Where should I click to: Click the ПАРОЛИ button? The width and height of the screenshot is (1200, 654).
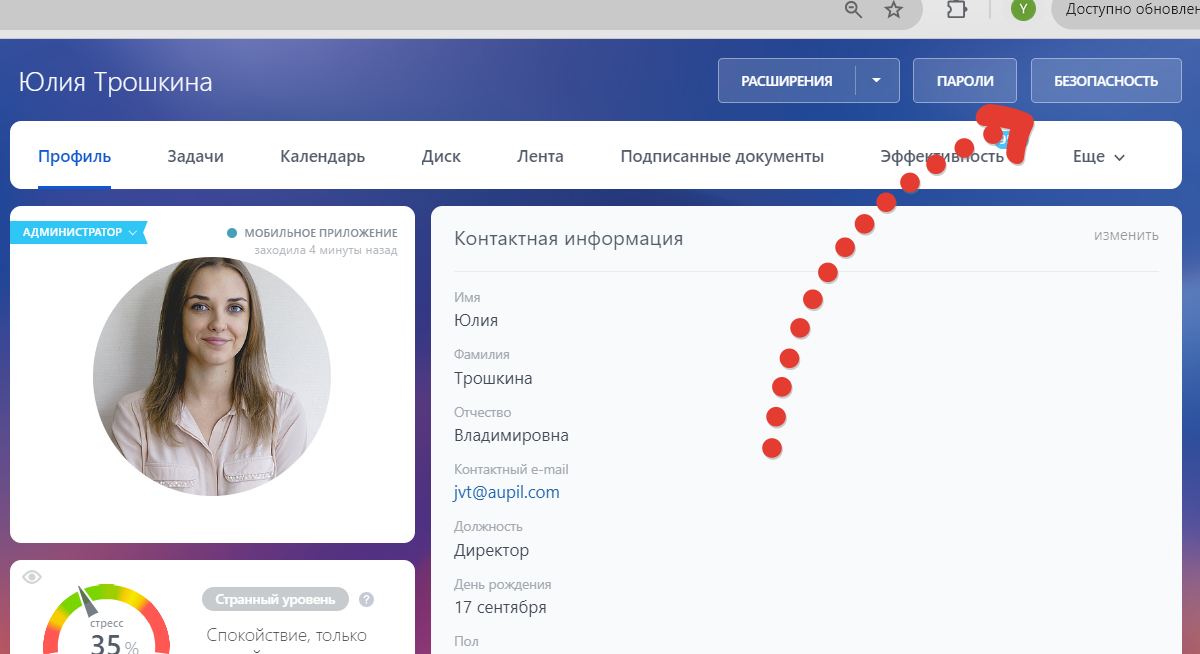point(963,80)
